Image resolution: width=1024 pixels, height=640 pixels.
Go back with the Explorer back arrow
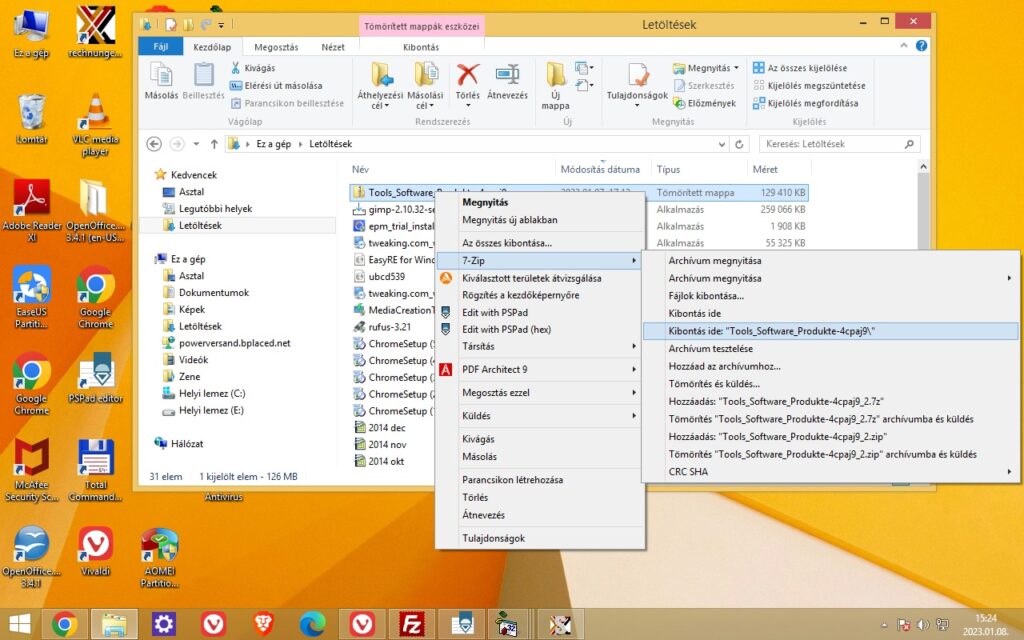154,144
